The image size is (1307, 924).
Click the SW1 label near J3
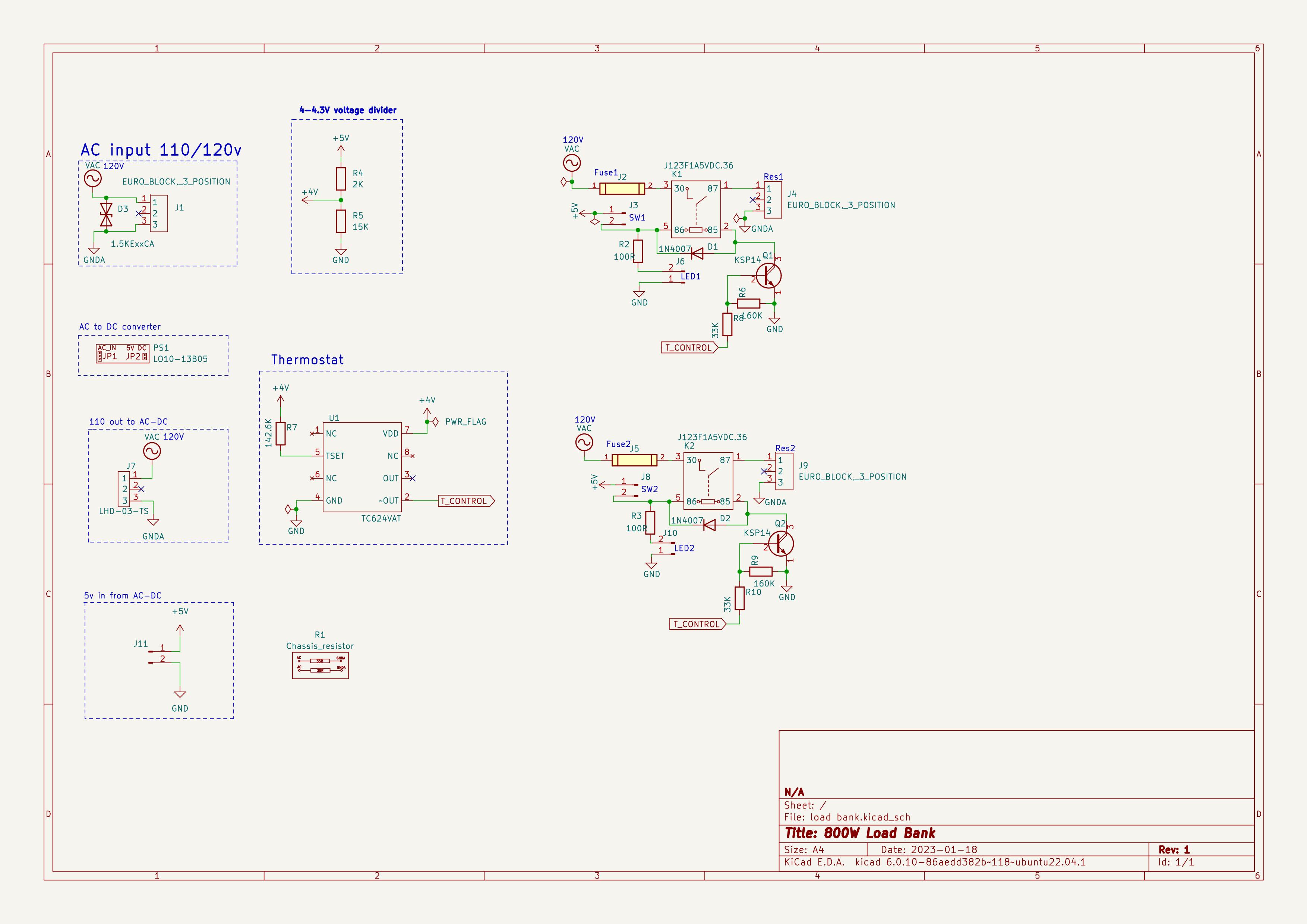pos(637,217)
